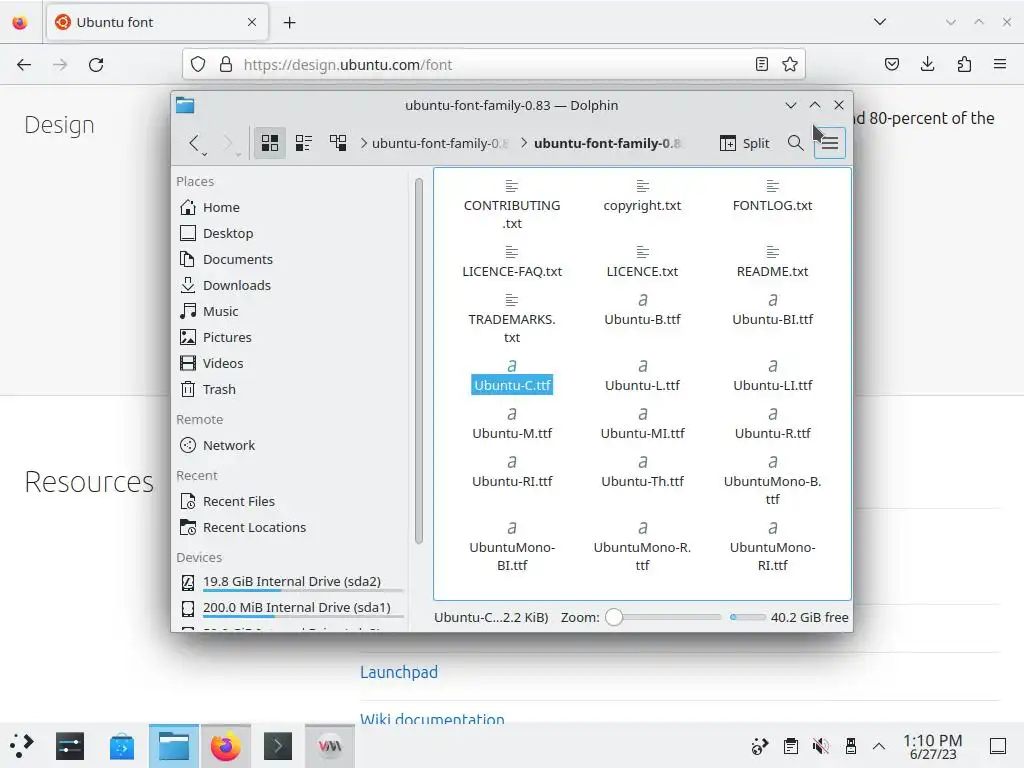Go back in Dolphin folder history
1024x768 pixels.
[194, 142]
